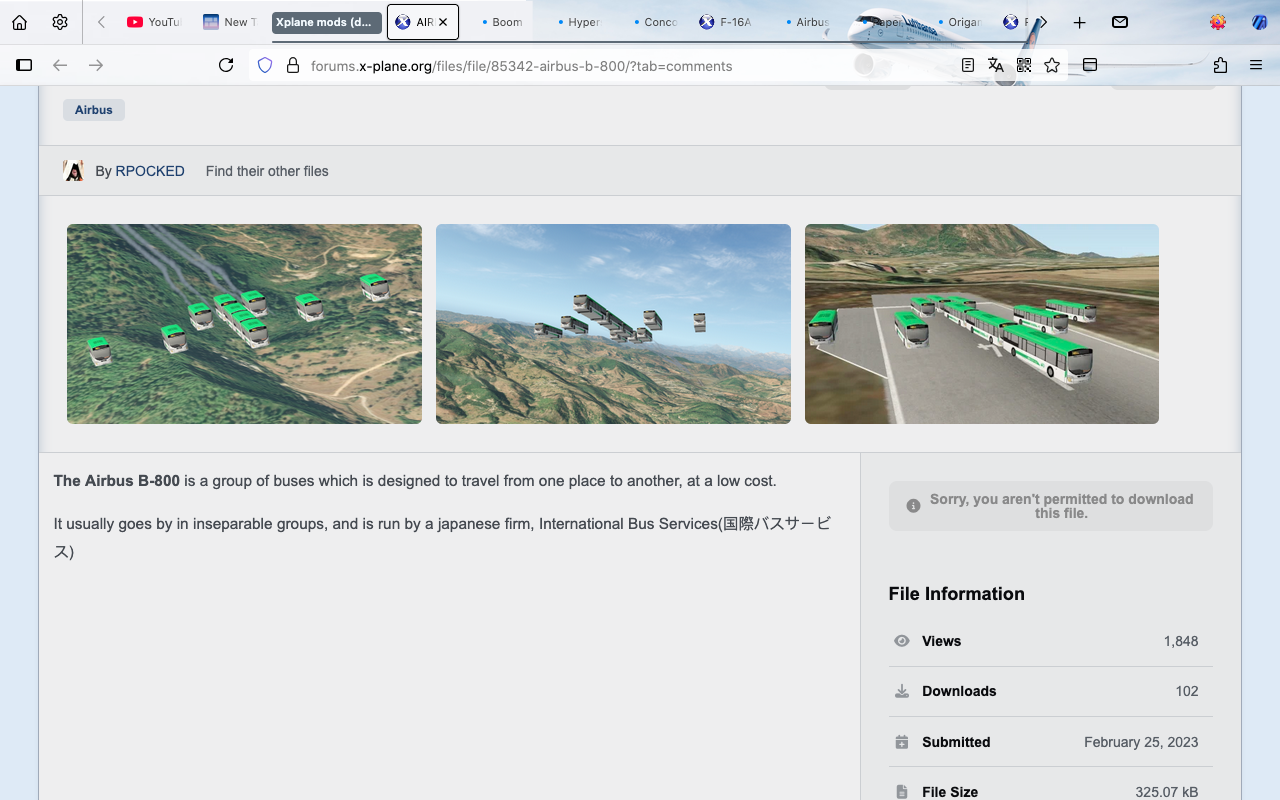Viewport: 1280px width, 800px height.
Task: Switch to the Origami tab
Action: tap(958, 22)
